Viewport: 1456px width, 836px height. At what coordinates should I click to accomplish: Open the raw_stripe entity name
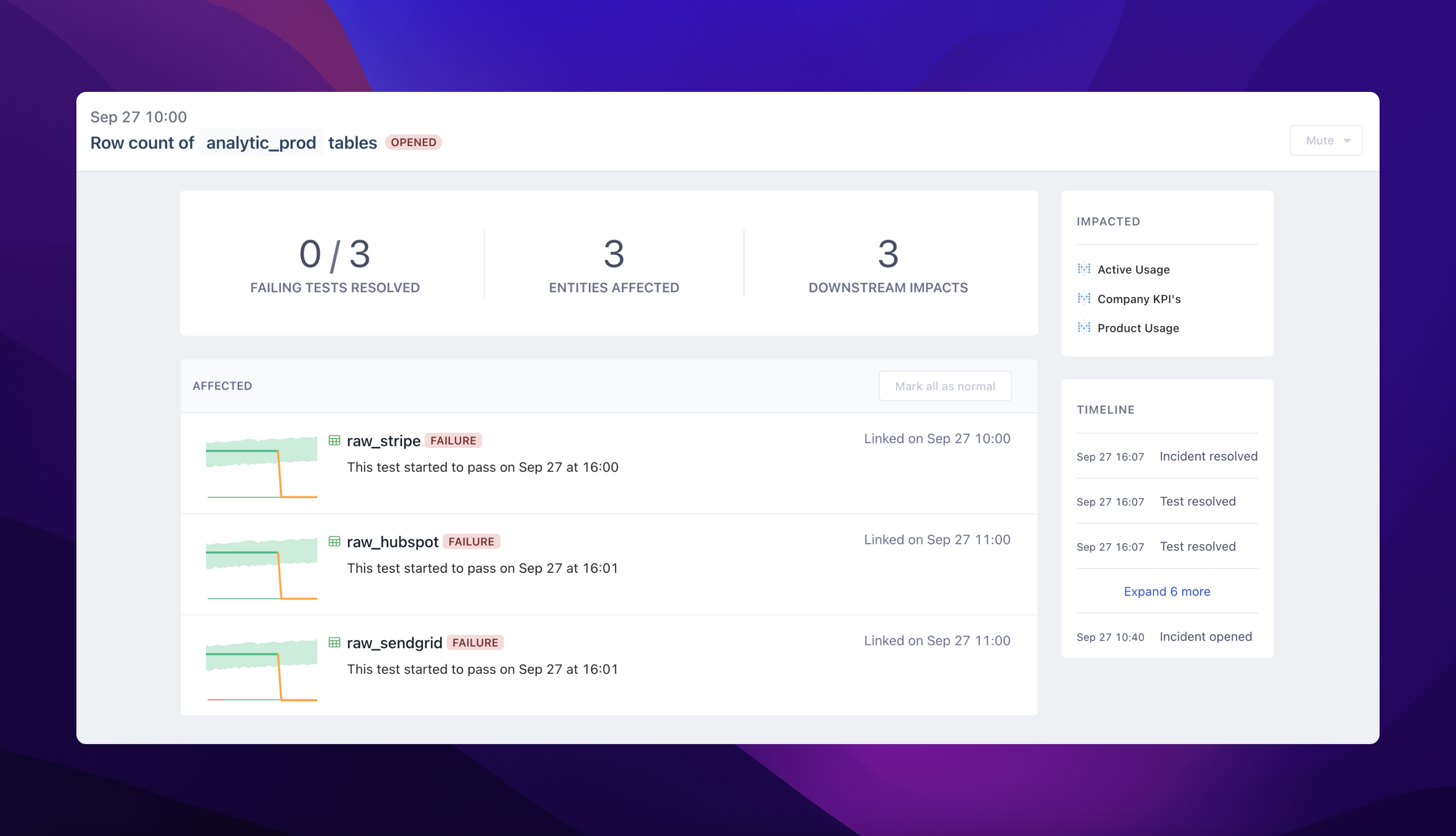click(384, 440)
